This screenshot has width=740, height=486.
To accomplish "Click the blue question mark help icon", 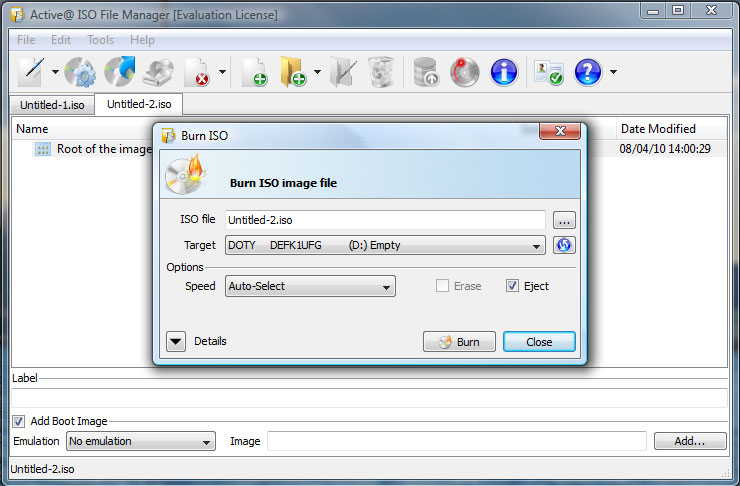I will (588, 72).
